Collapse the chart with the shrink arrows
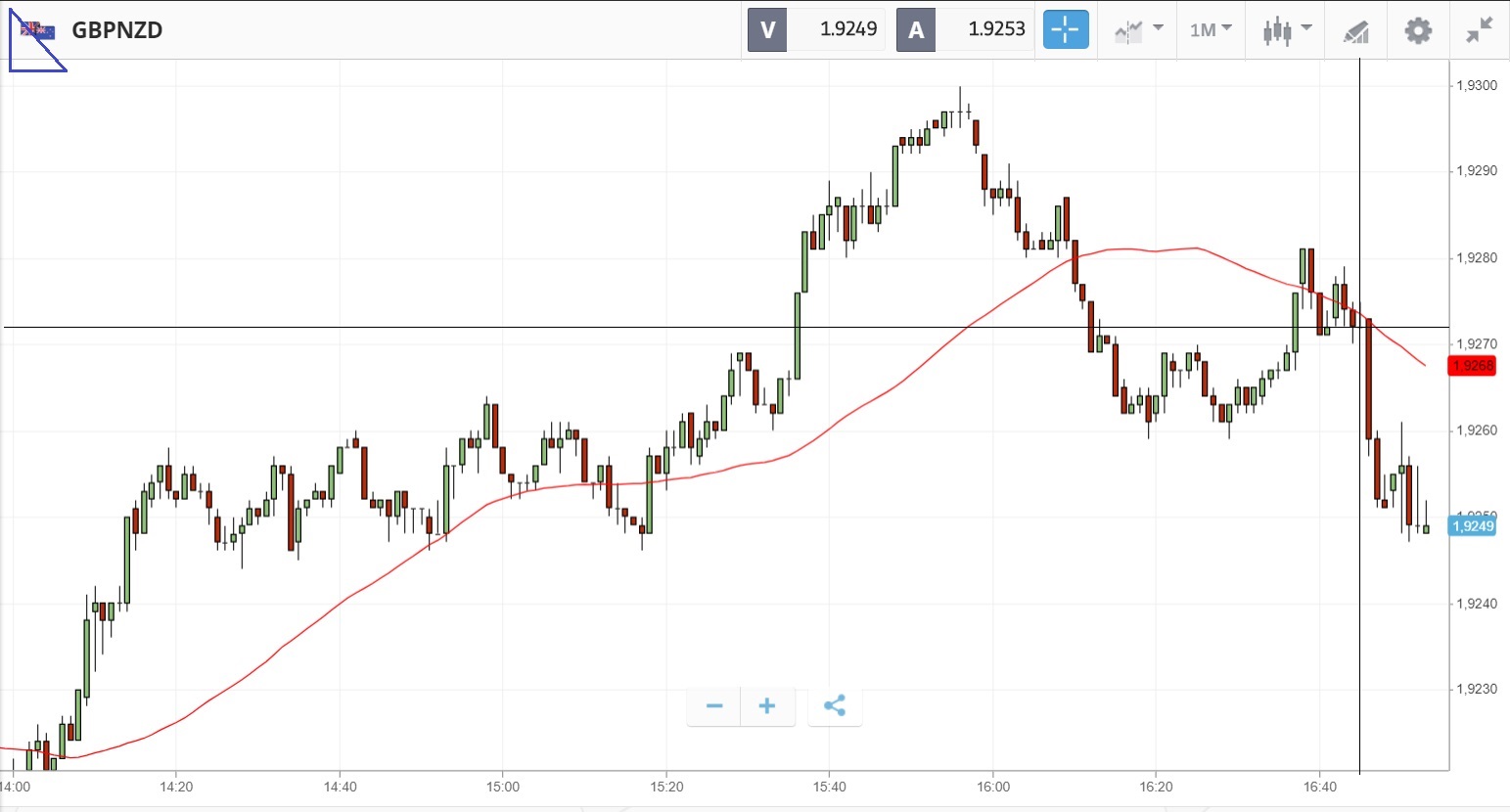Viewport: 1510px width, 812px height. [x=1480, y=30]
